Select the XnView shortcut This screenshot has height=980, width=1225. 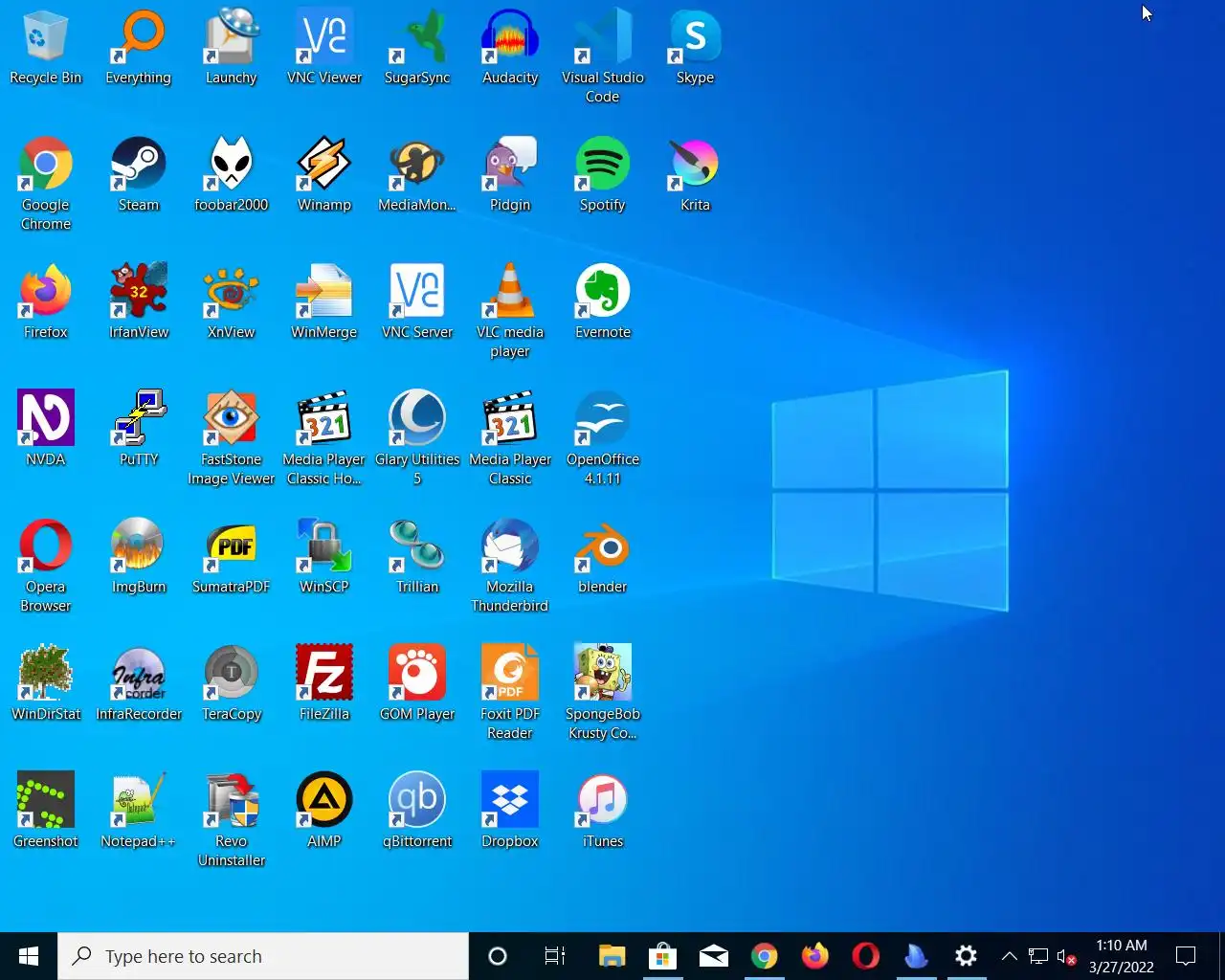point(231,302)
